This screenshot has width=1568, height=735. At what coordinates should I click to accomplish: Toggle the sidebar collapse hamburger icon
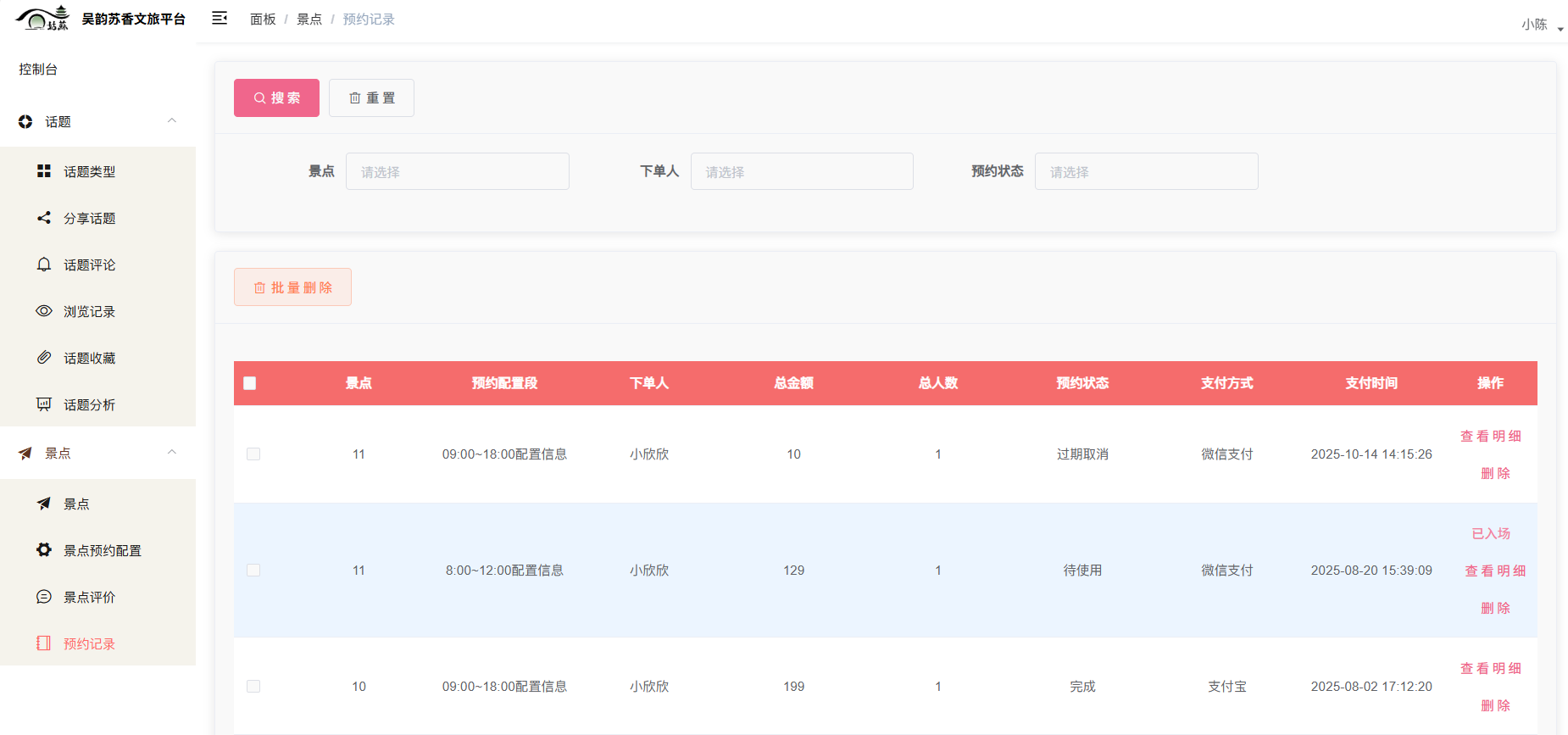220,18
